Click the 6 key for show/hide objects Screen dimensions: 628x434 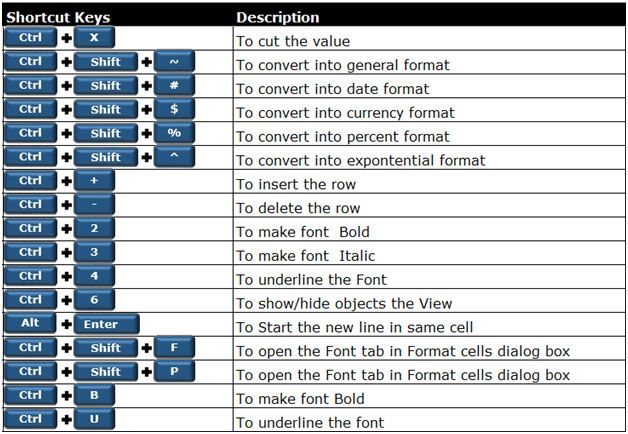click(x=94, y=300)
